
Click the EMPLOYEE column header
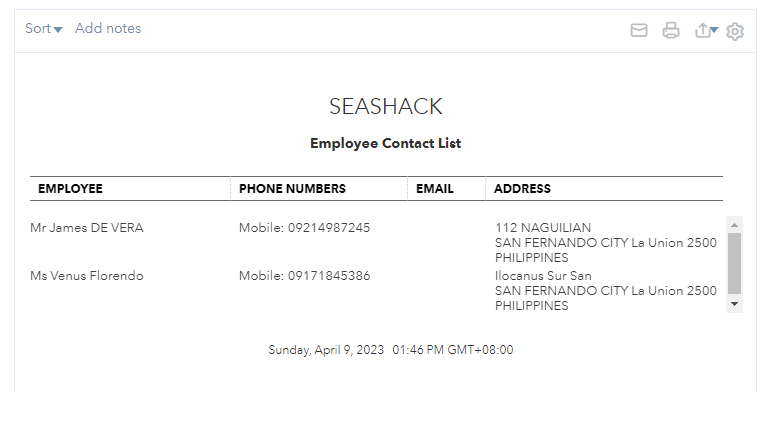(70, 189)
